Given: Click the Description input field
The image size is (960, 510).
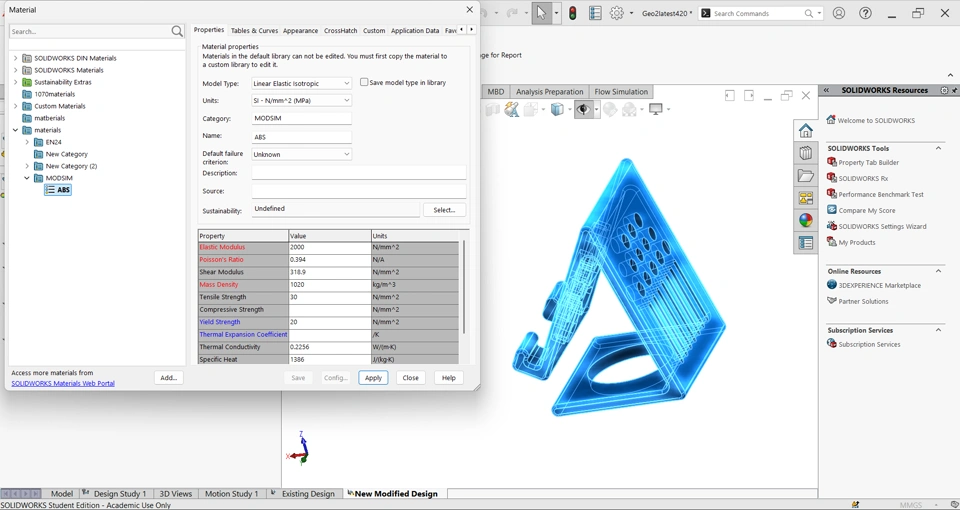Looking at the screenshot, I should point(359,173).
